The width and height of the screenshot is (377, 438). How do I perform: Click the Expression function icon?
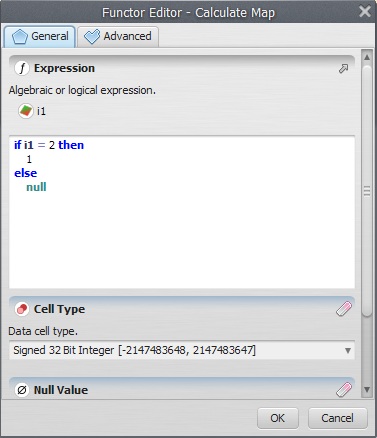[x=22, y=68]
